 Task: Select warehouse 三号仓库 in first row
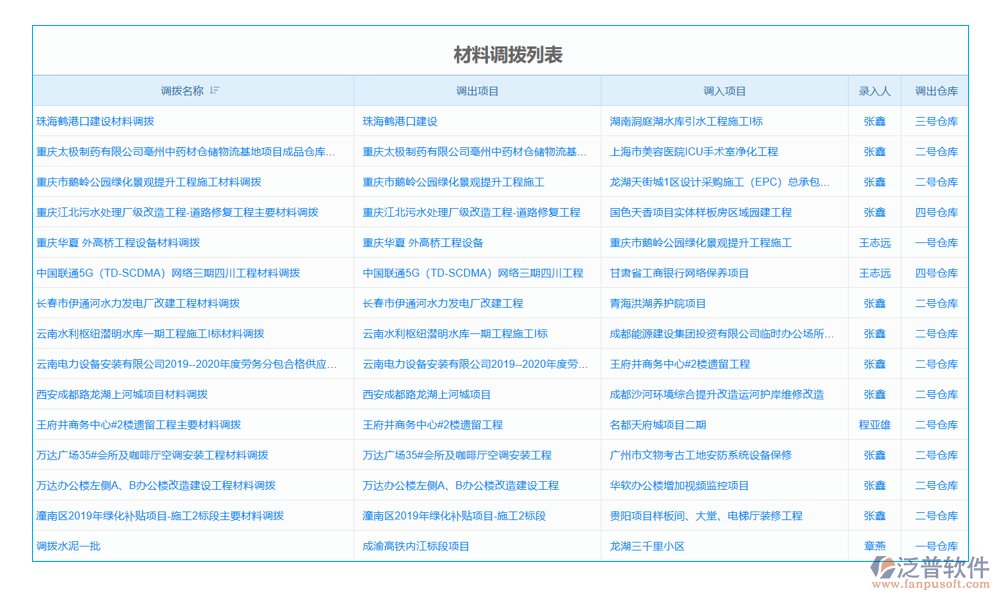(935, 121)
